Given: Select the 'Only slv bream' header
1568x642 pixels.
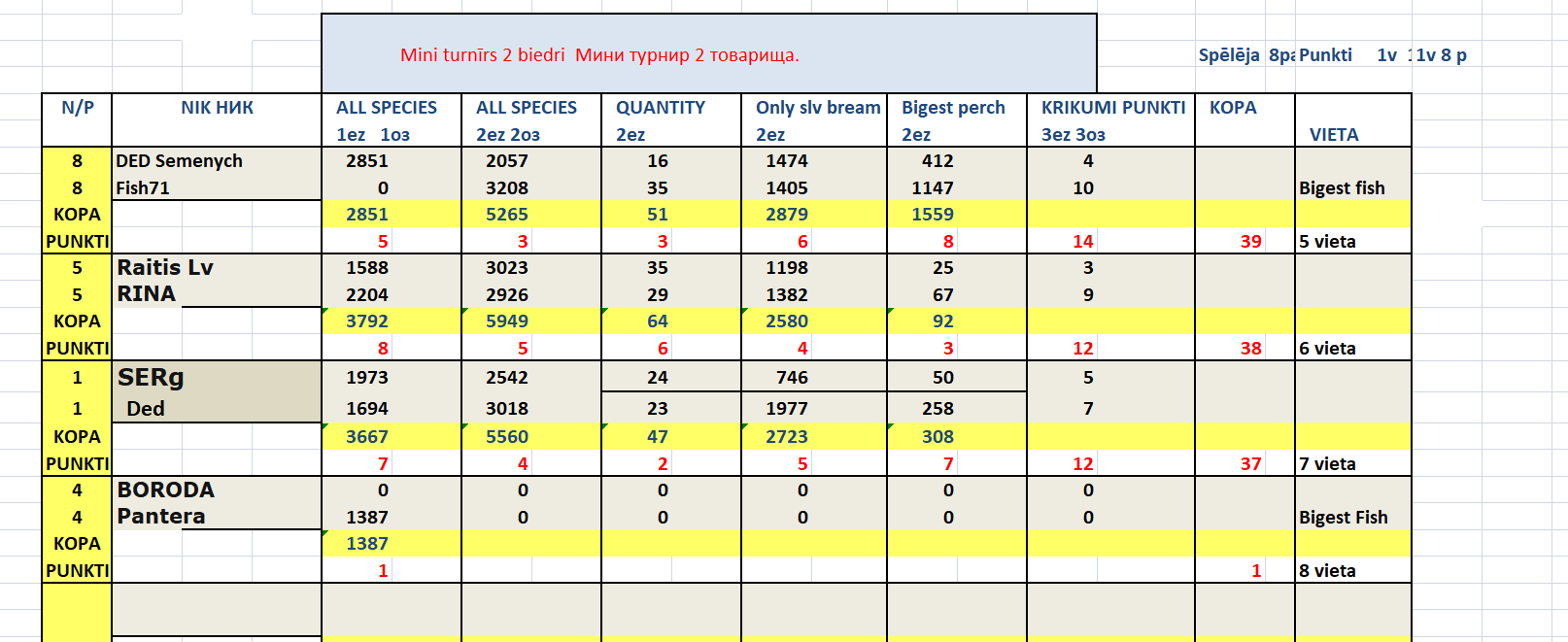Looking at the screenshot, I should click(x=818, y=108).
